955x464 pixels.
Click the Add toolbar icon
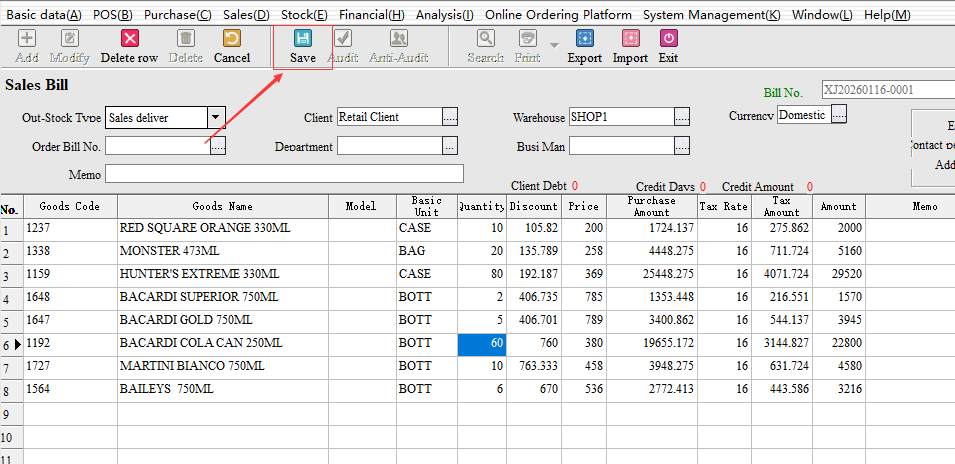pyautogui.click(x=27, y=39)
